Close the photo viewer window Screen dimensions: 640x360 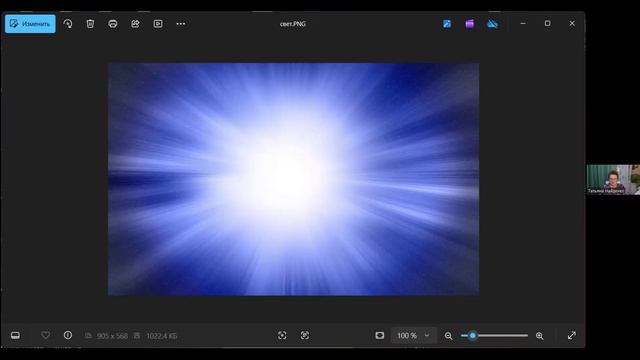[572, 24]
